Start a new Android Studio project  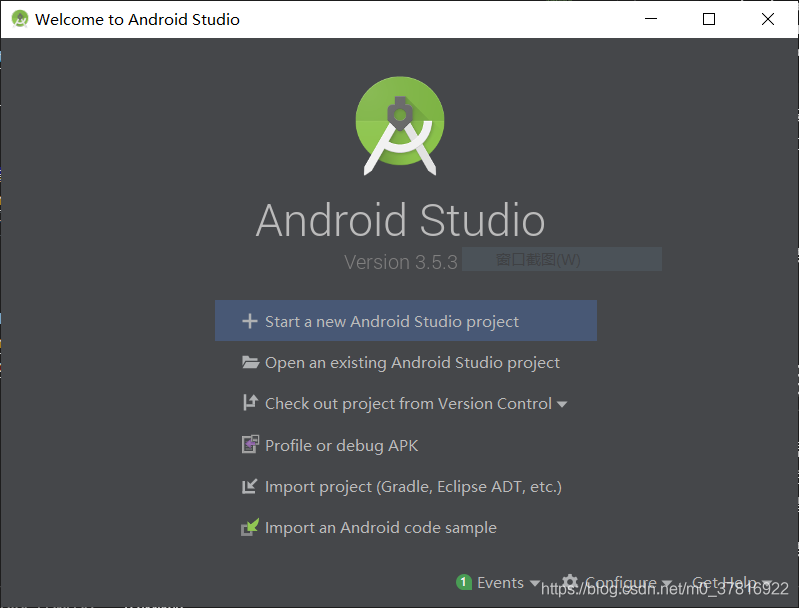click(x=406, y=321)
